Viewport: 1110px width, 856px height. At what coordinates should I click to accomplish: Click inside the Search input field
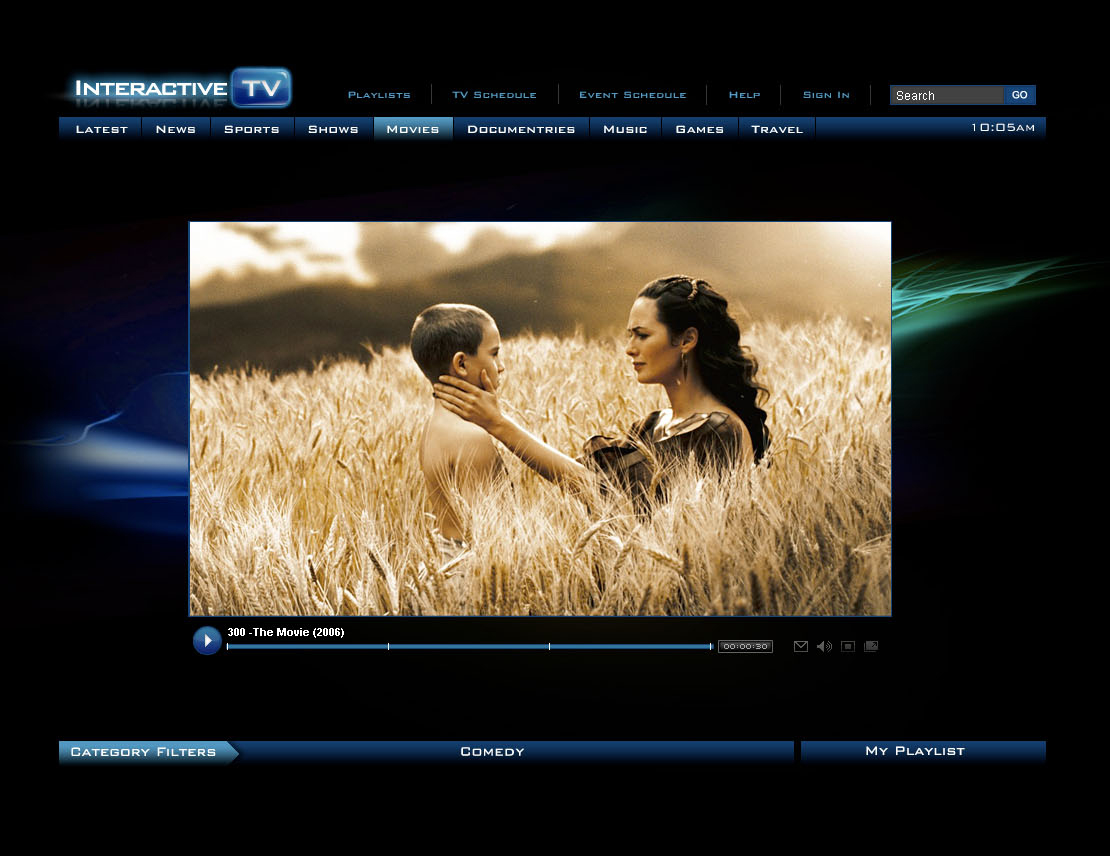click(944, 95)
